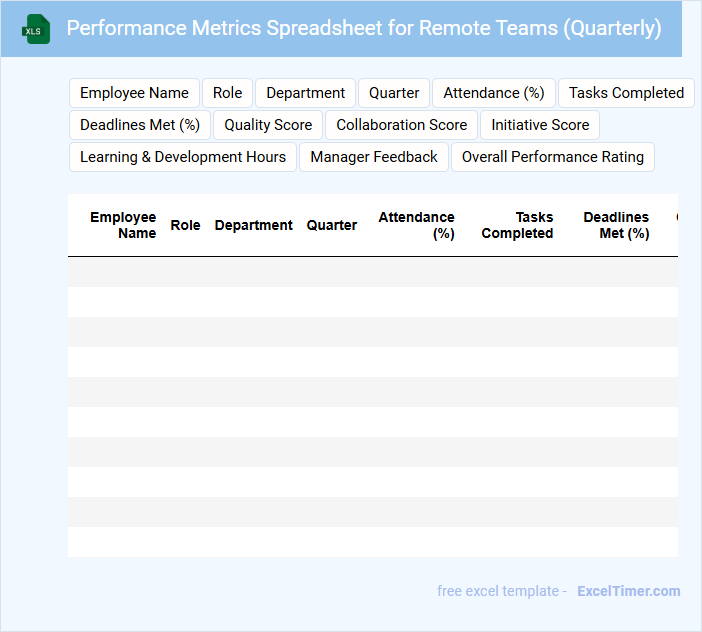Click the Tasks Completed table column header
Screen dimensions: 702x632
point(517,225)
